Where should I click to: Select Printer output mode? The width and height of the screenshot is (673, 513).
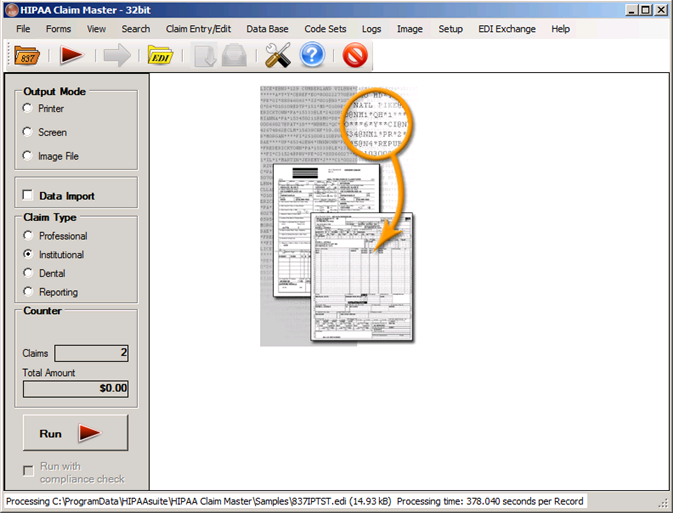coord(28,108)
